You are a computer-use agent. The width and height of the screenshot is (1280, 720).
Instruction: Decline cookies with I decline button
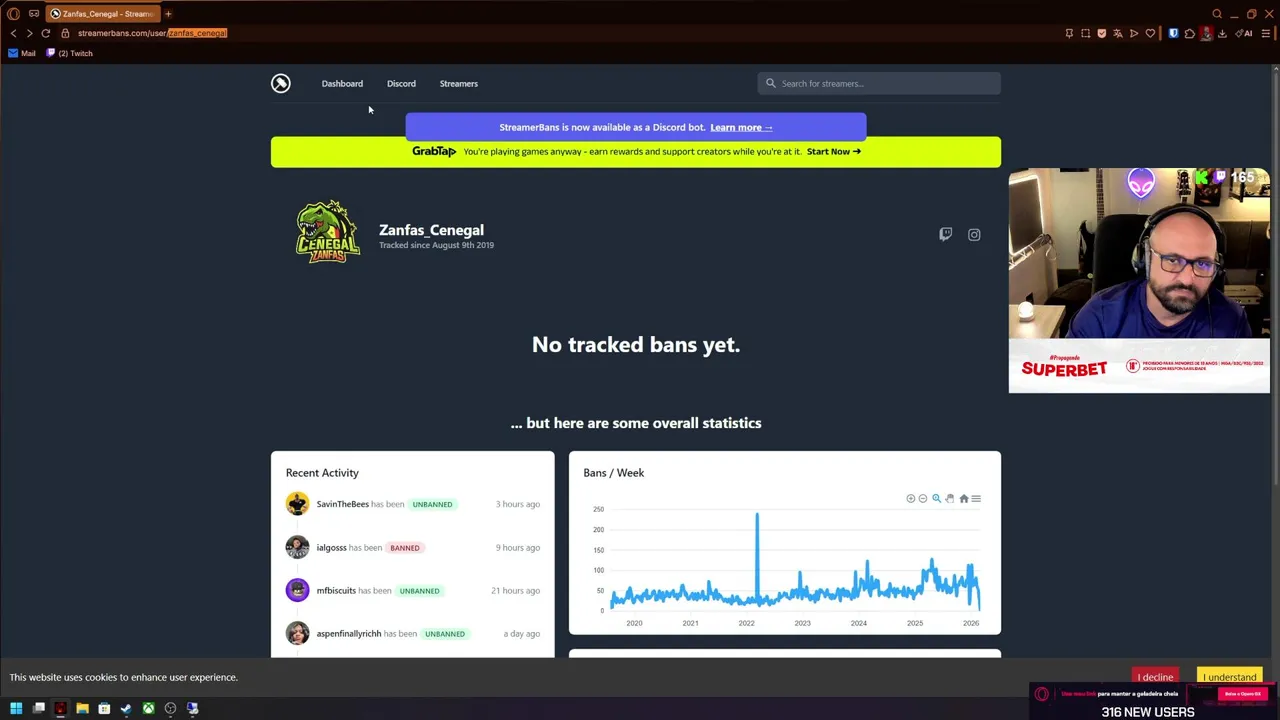click(1155, 677)
